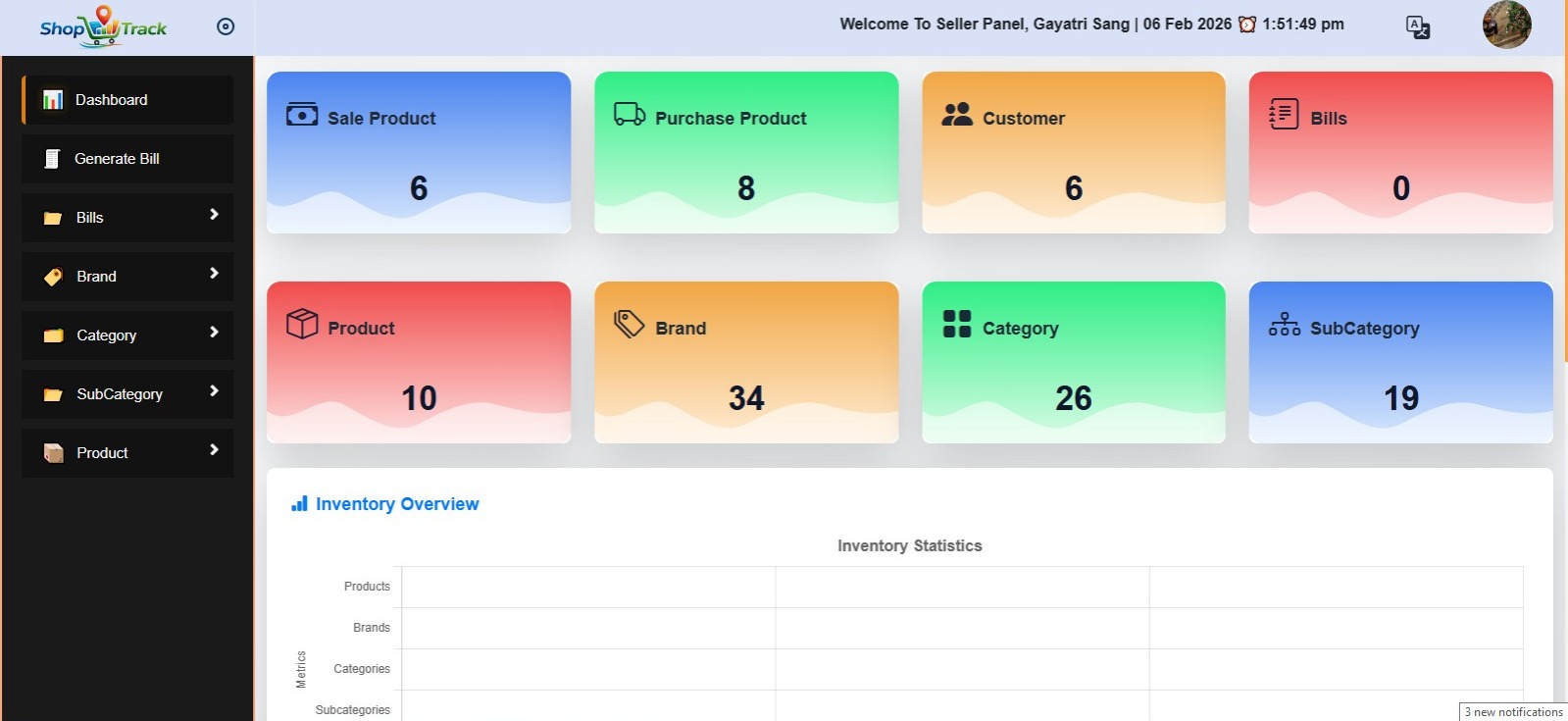The height and width of the screenshot is (721, 1568).
Task: Open the language translate icon
Action: 1418,27
